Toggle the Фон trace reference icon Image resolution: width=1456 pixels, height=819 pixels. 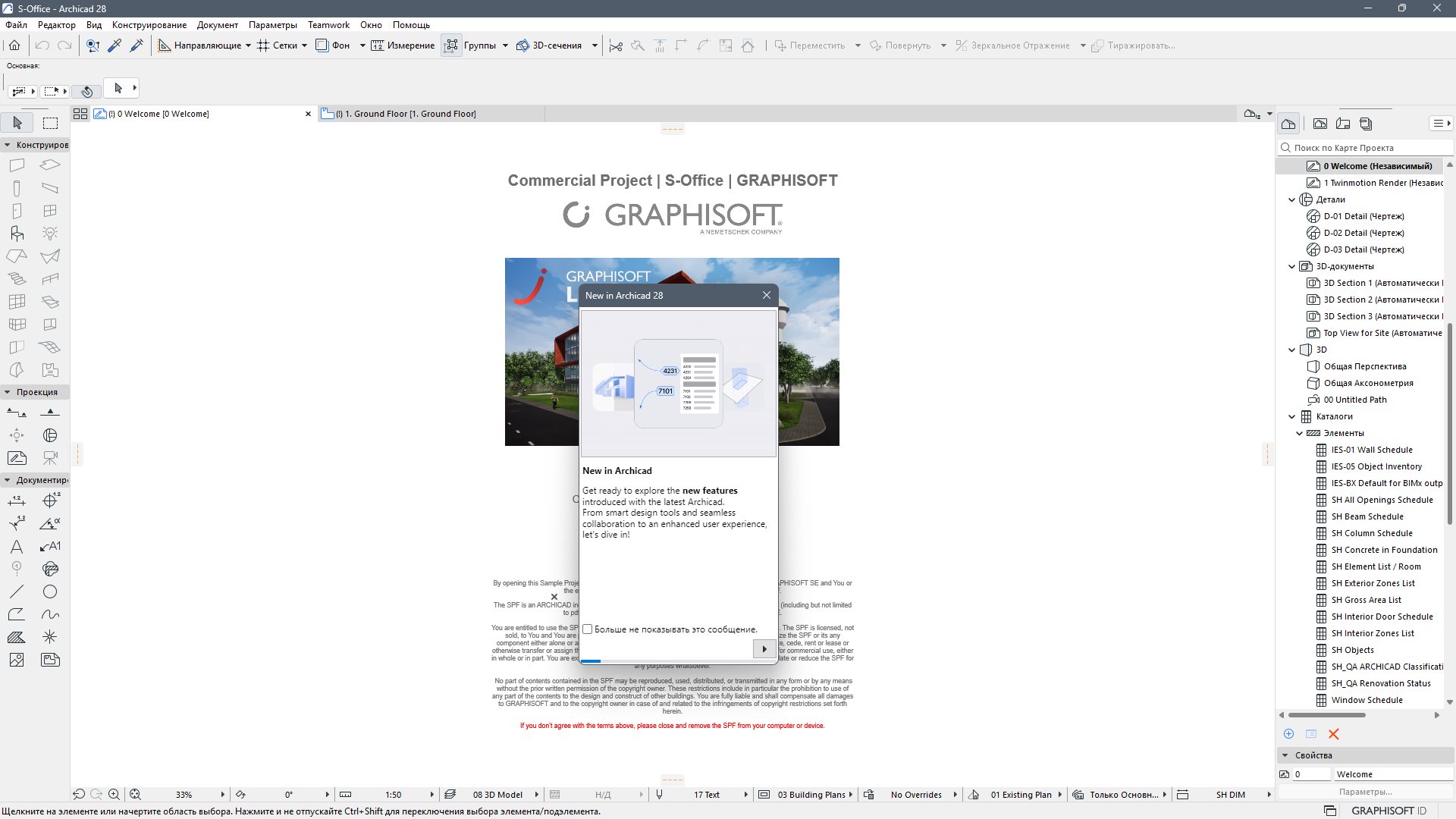pyautogui.click(x=322, y=45)
